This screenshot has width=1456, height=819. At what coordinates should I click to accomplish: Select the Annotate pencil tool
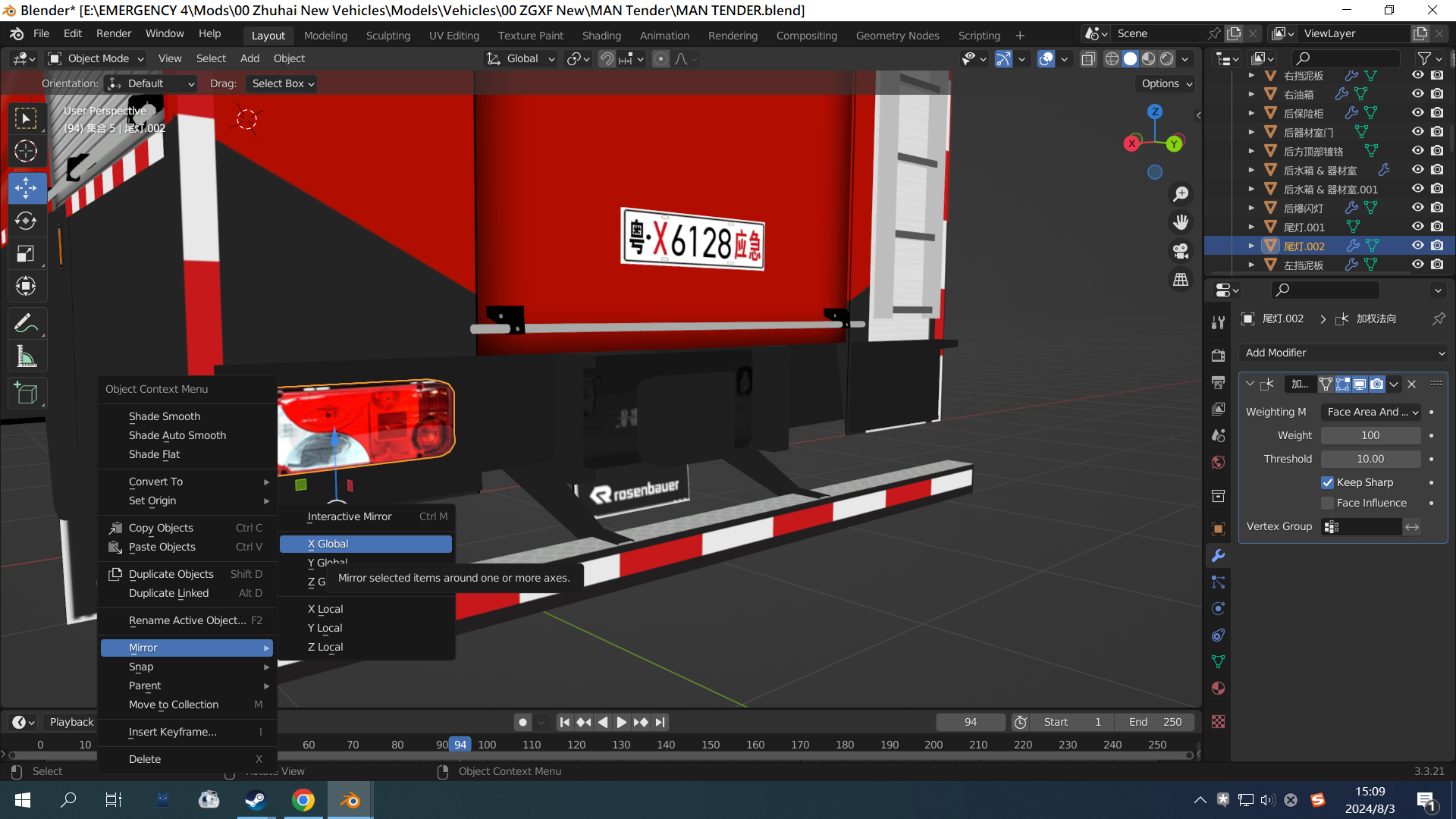pyautogui.click(x=26, y=324)
